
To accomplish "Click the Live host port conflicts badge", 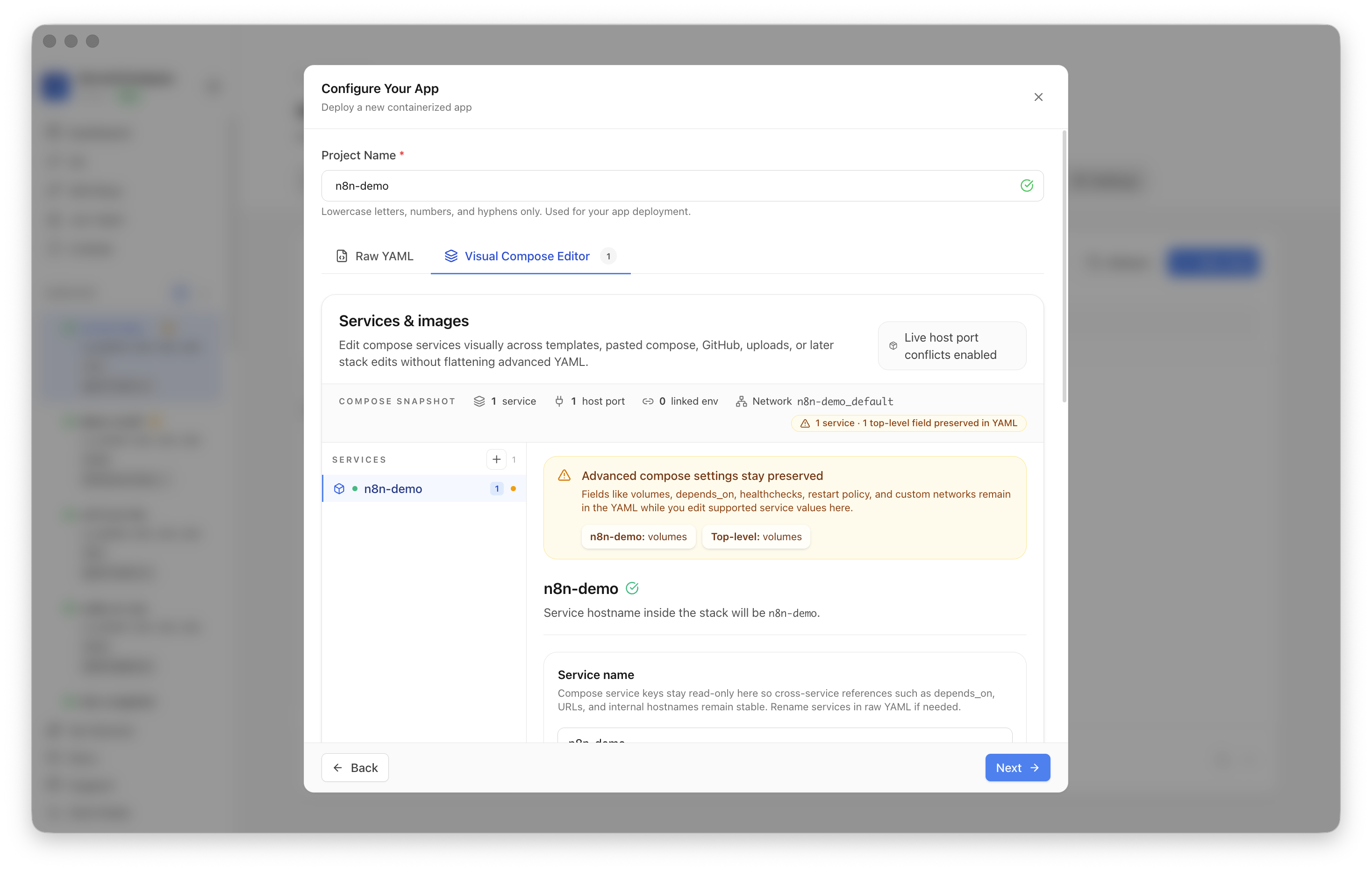I will 951,346.
